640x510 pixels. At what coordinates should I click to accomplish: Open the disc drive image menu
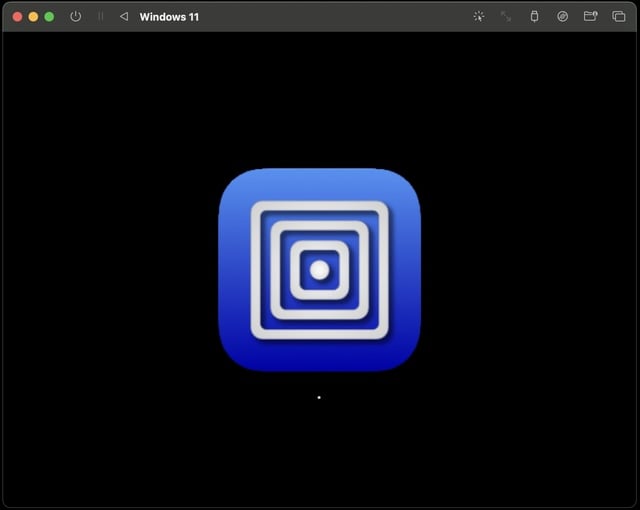562,17
